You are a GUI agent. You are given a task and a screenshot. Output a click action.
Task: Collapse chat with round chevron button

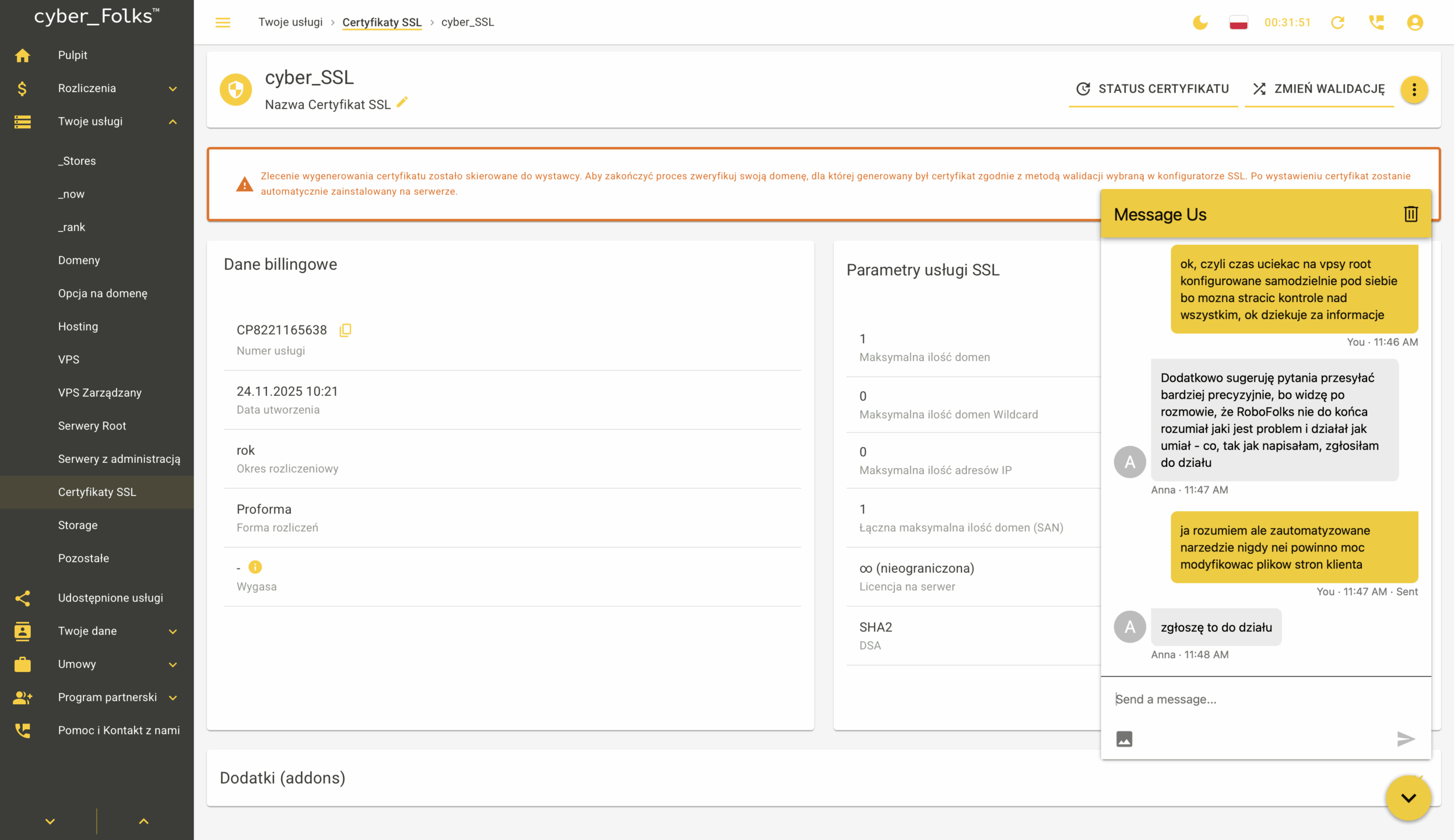(1409, 798)
